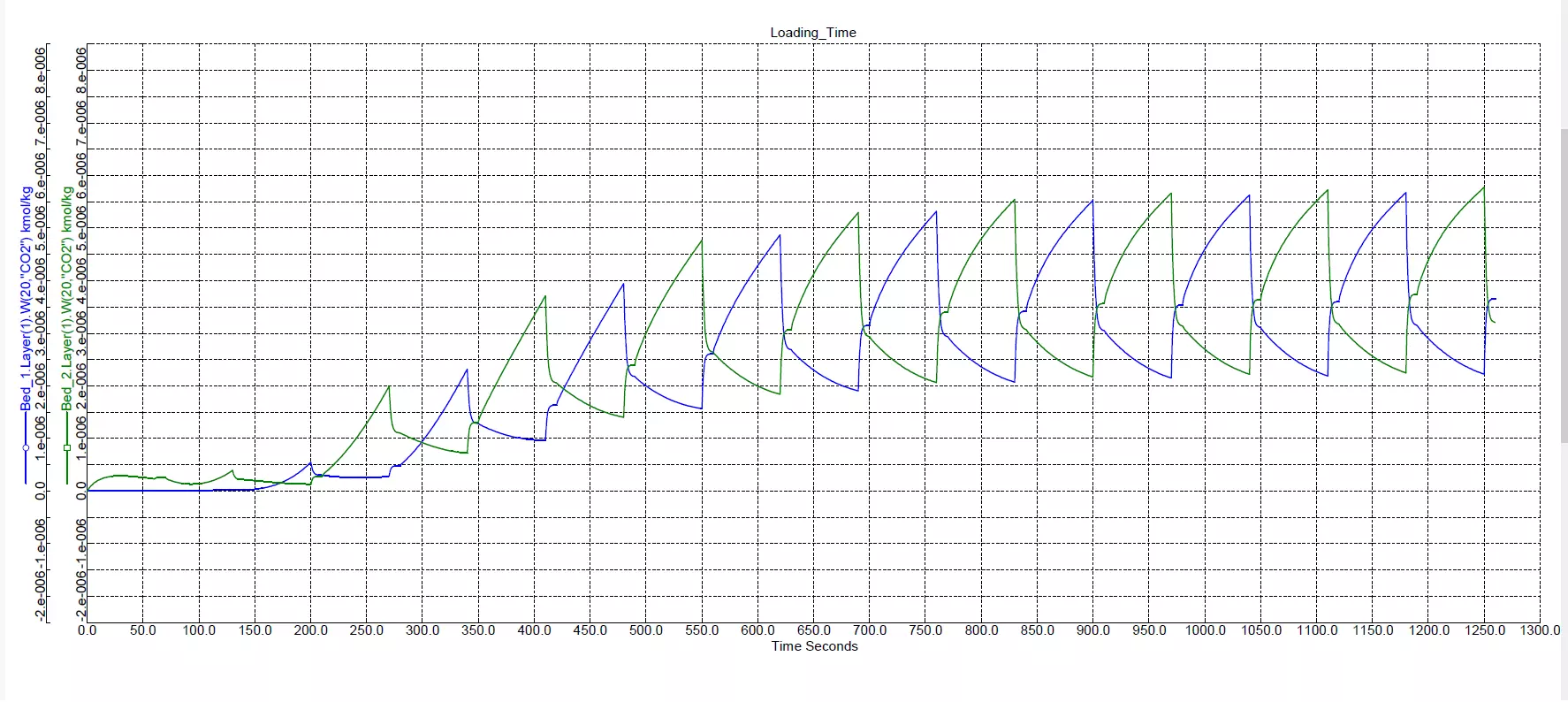
Task: Click the 900.0 tick on the time axis
Action: click(1093, 630)
